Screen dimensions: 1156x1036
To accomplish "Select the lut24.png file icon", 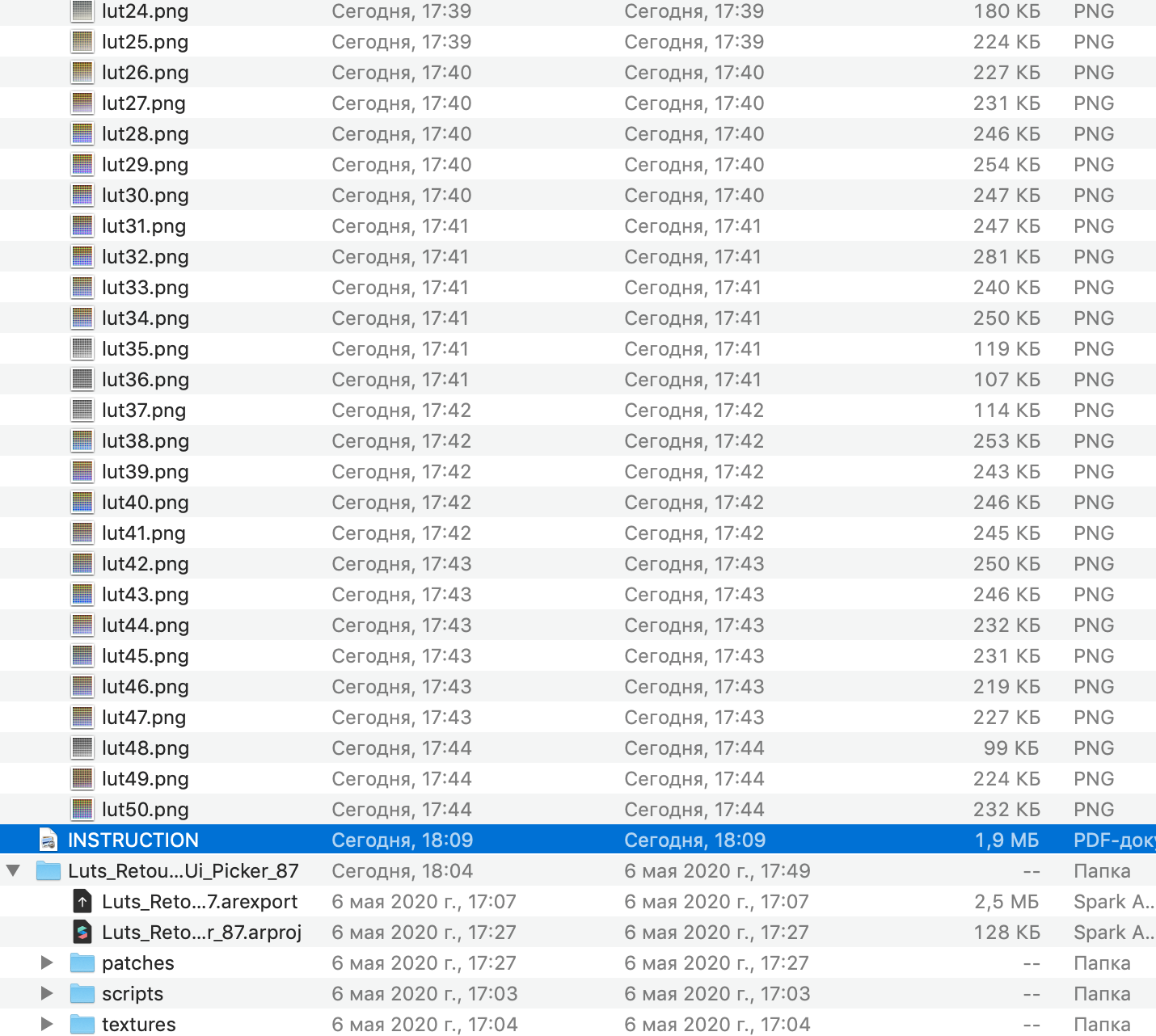I will (x=82, y=11).
